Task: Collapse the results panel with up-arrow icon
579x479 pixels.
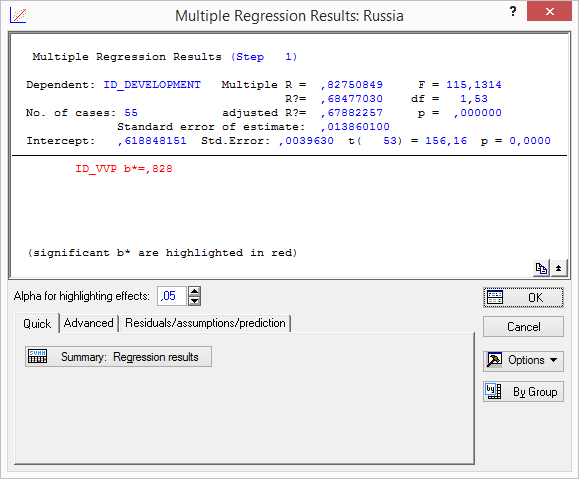Action: pos(558,268)
